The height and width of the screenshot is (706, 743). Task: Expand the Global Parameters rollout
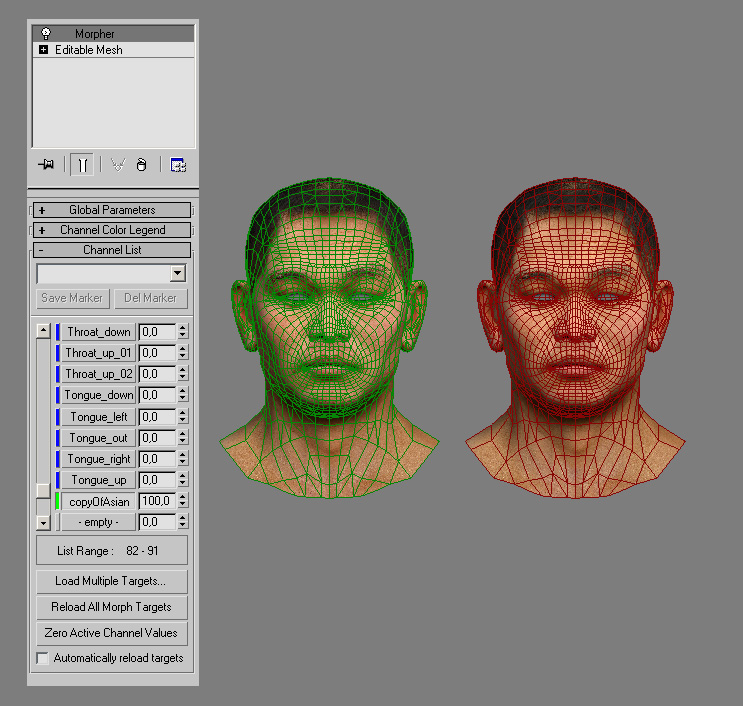[112, 210]
